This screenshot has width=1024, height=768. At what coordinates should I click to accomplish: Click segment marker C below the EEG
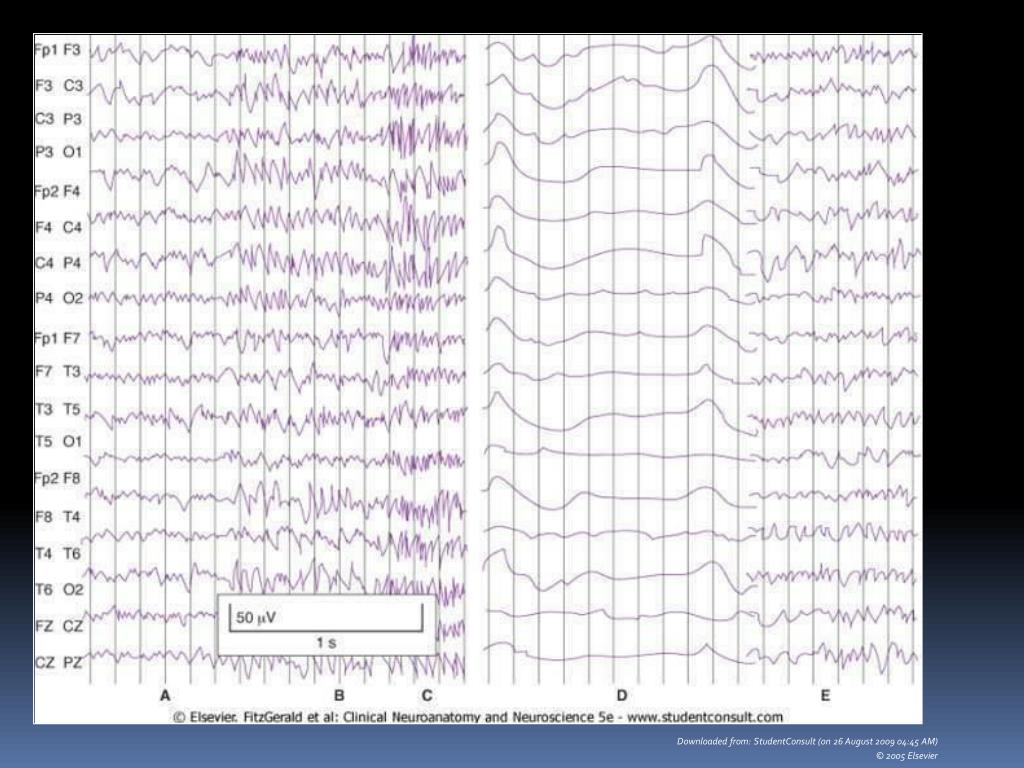tap(427, 696)
